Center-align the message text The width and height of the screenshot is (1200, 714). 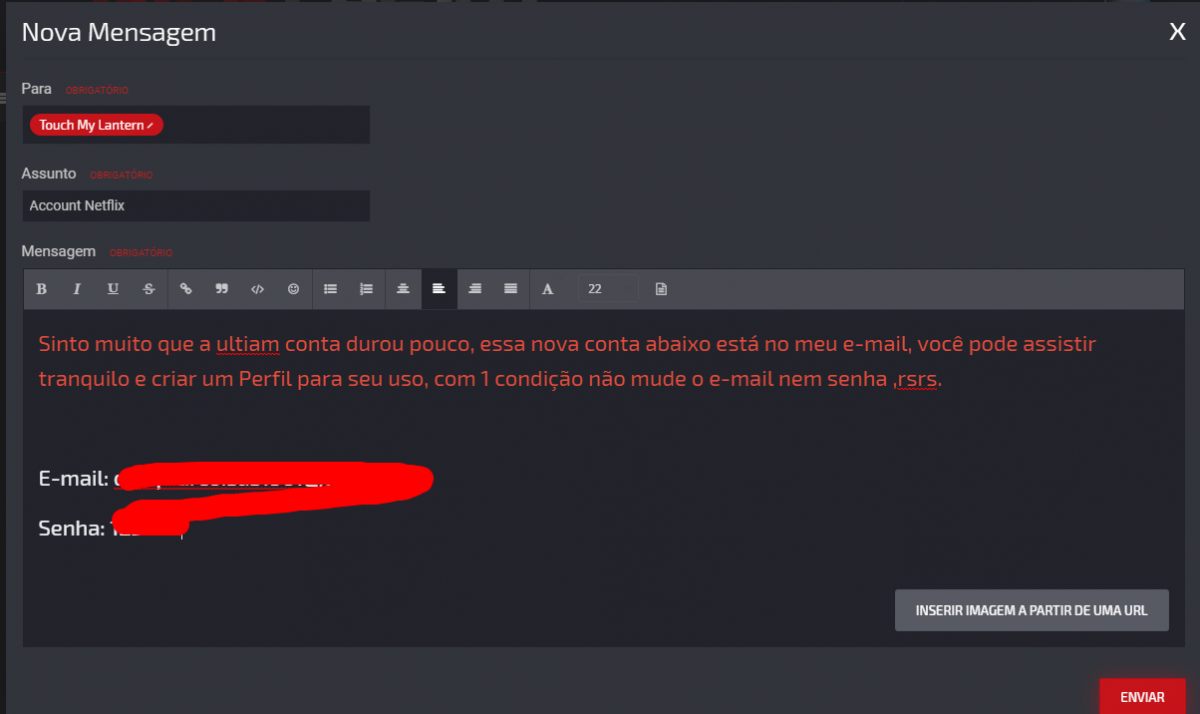click(403, 289)
